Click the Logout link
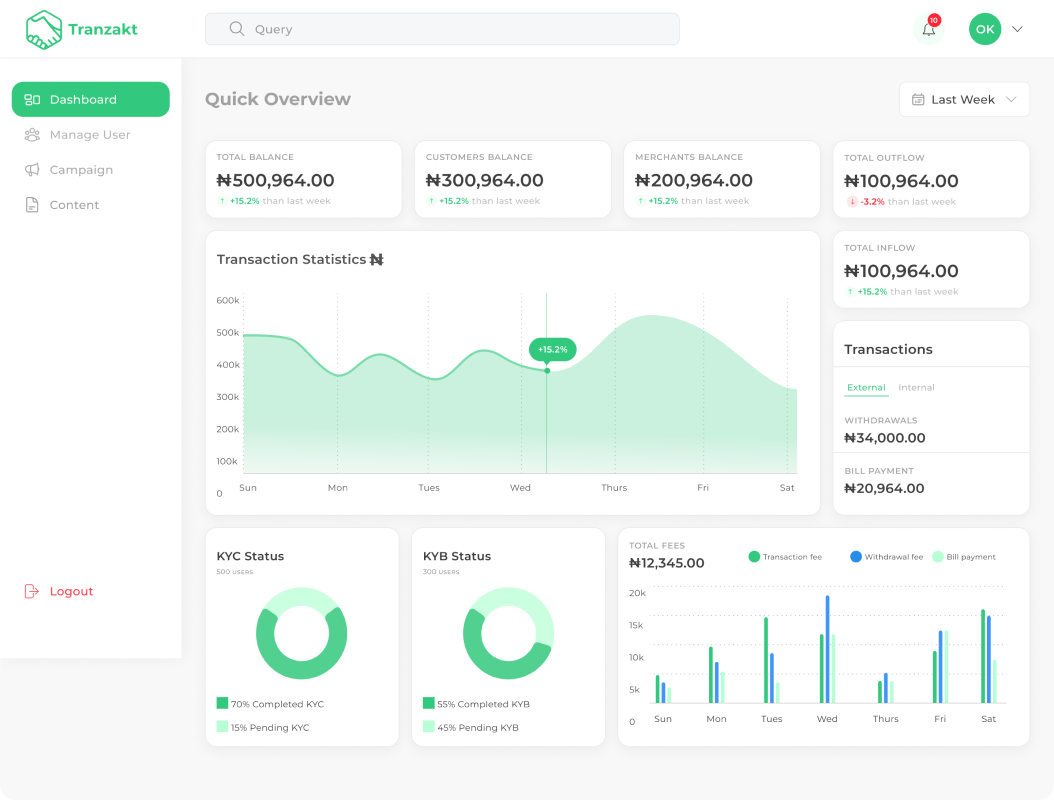The height and width of the screenshot is (800, 1054). tap(71, 591)
